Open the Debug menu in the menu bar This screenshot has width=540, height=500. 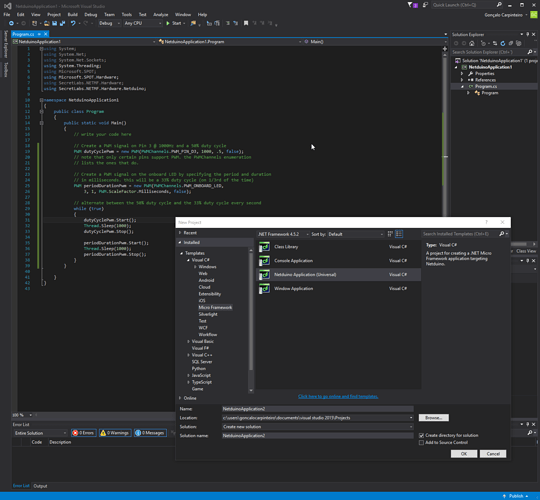coord(91,14)
